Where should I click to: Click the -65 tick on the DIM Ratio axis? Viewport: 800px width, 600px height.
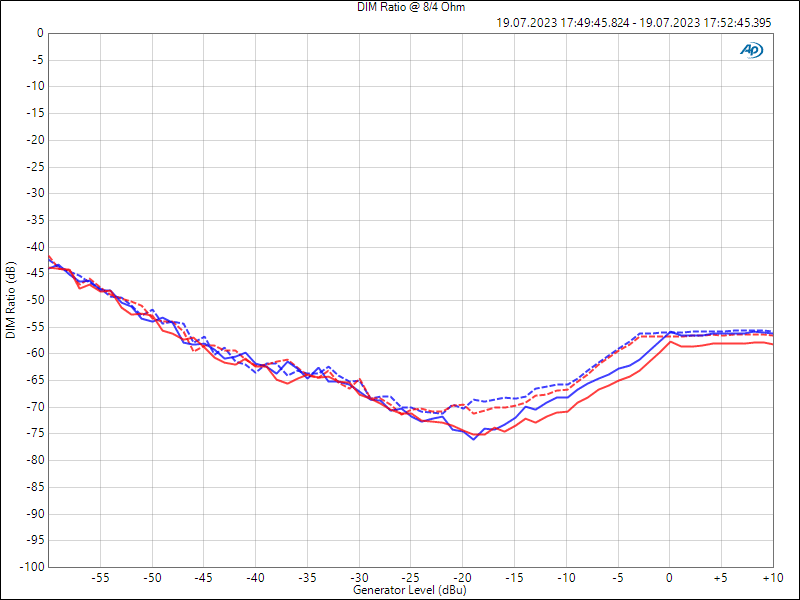(x=35, y=380)
